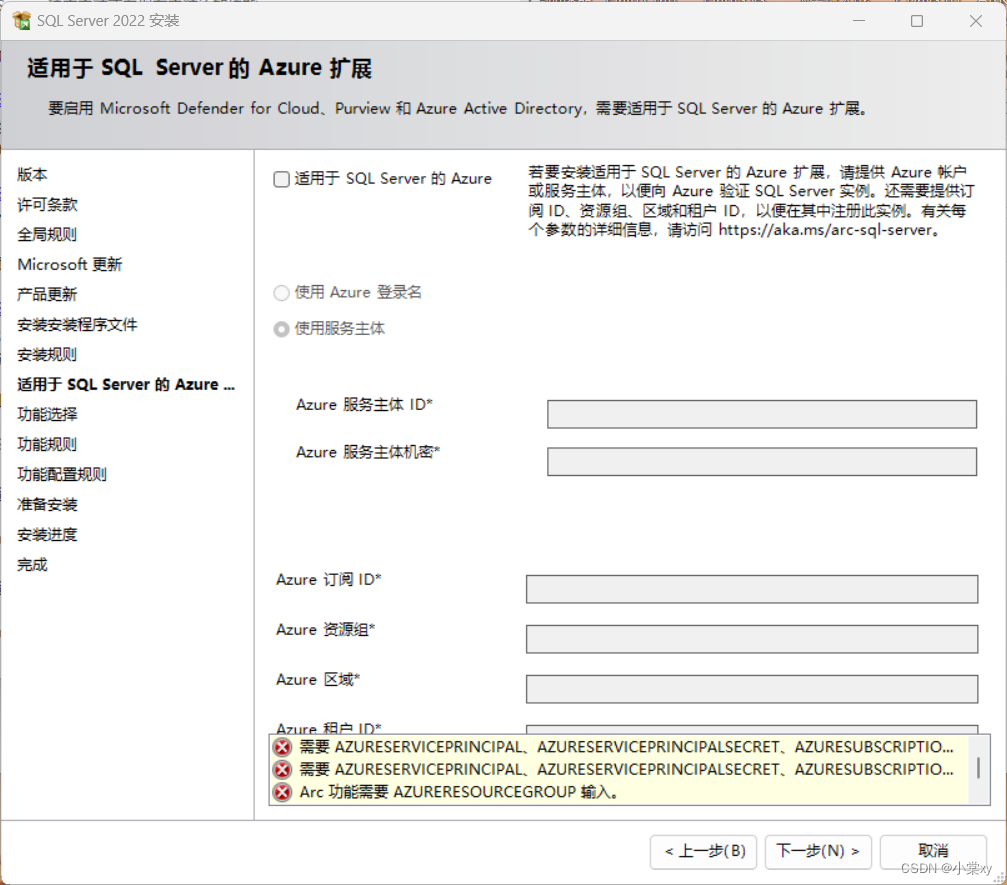This screenshot has width=1007, height=885.
Task: Select the 全局规则 step in the sidebar
Action: click(x=47, y=234)
